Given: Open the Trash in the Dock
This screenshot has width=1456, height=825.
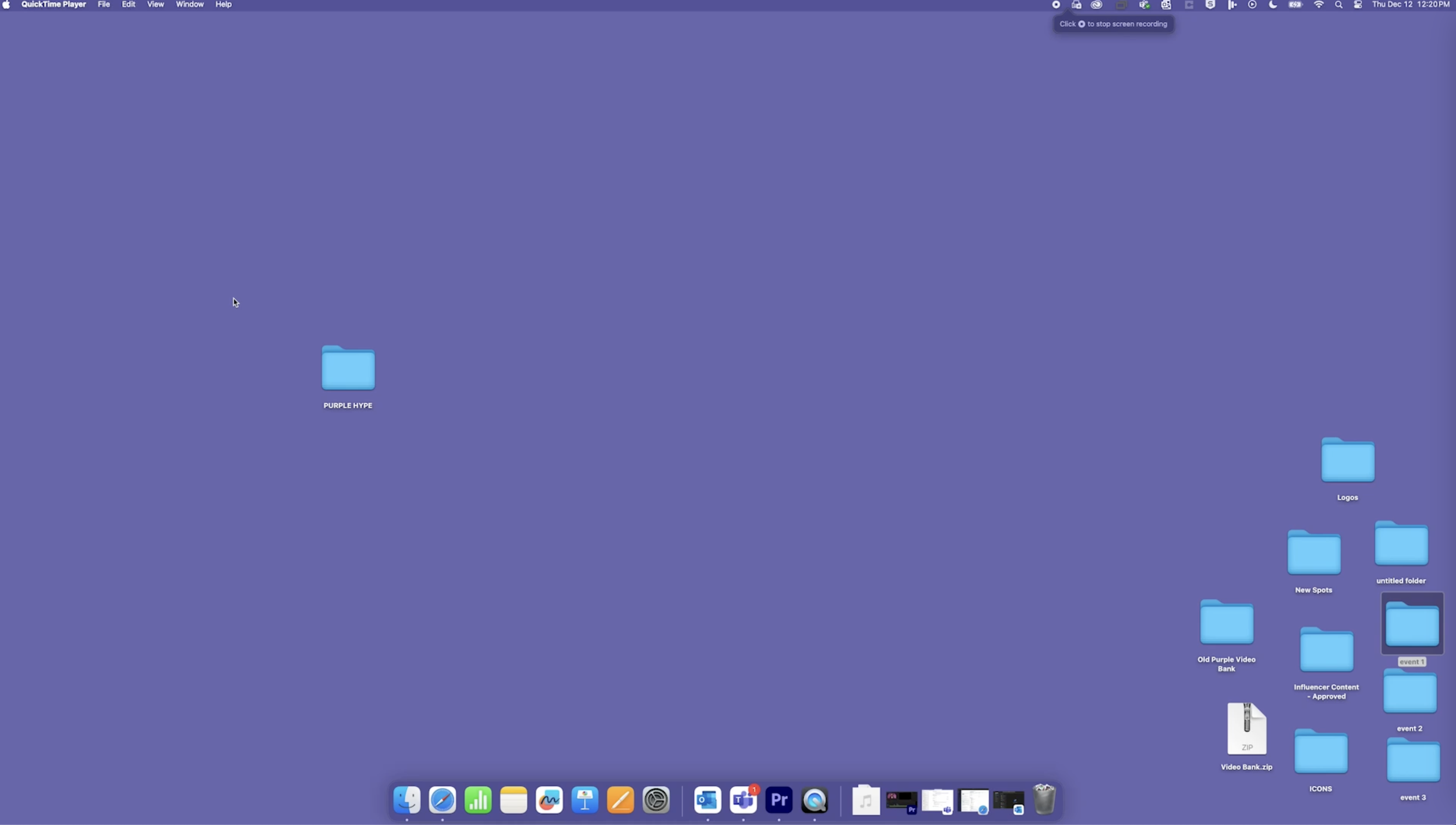Looking at the screenshot, I should click(1044, 799).
